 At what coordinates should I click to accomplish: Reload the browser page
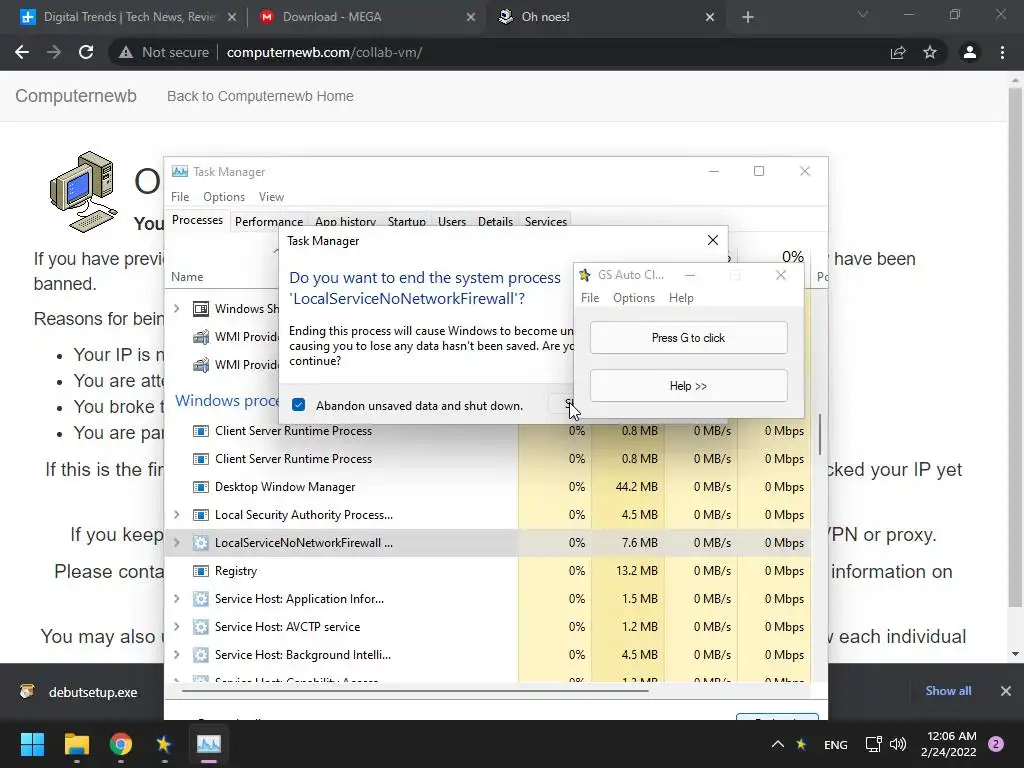[86, 52]
